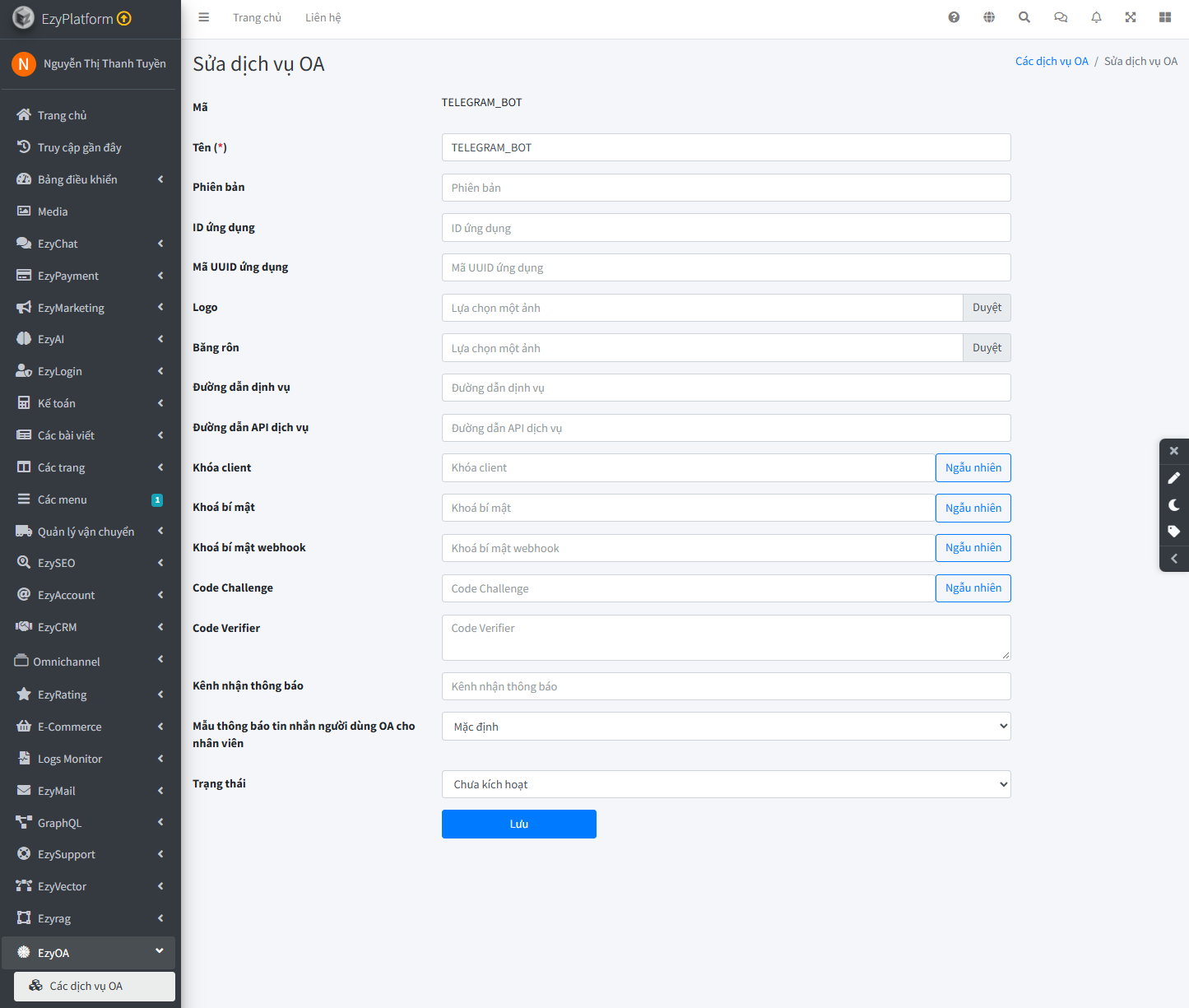Screen dimensions: 1189x1008
Task: Toggle dark mode moon icon
Action: click(x=1174, y=505)
